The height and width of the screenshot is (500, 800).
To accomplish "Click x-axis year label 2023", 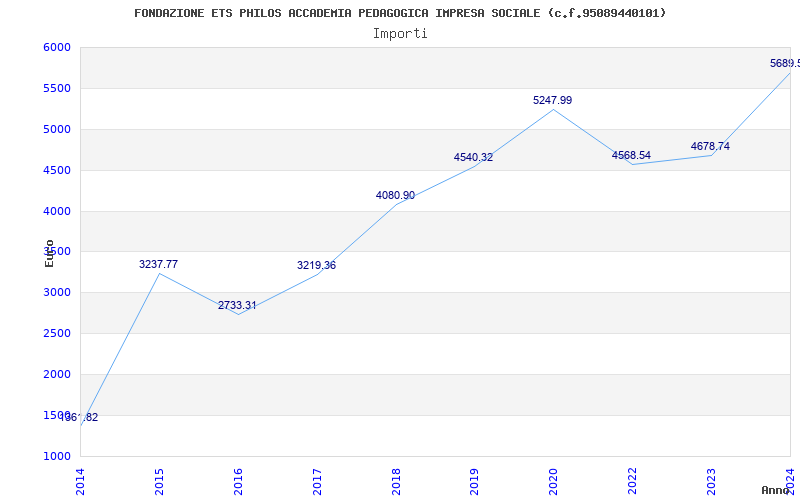I will point(711,482).
